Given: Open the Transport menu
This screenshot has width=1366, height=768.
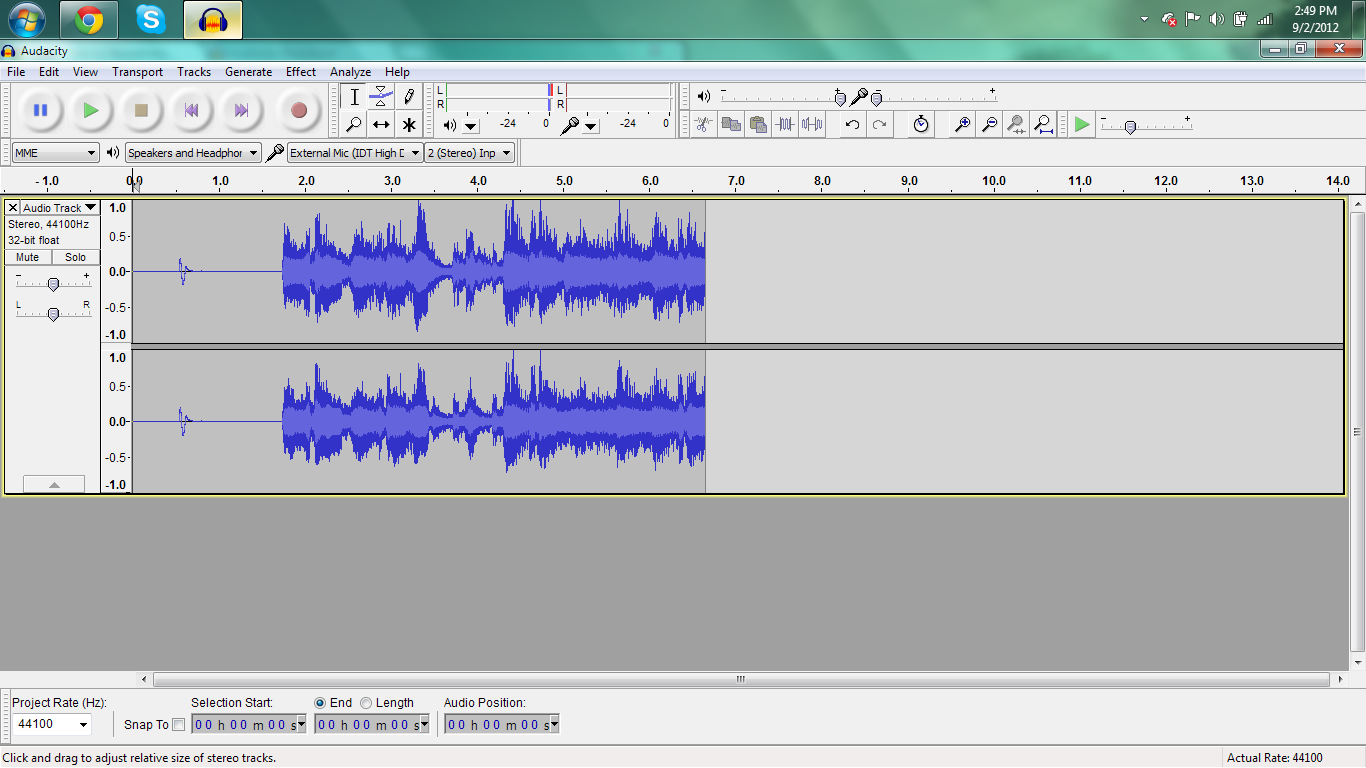Looking at the screenshot, I should point(138,72).
